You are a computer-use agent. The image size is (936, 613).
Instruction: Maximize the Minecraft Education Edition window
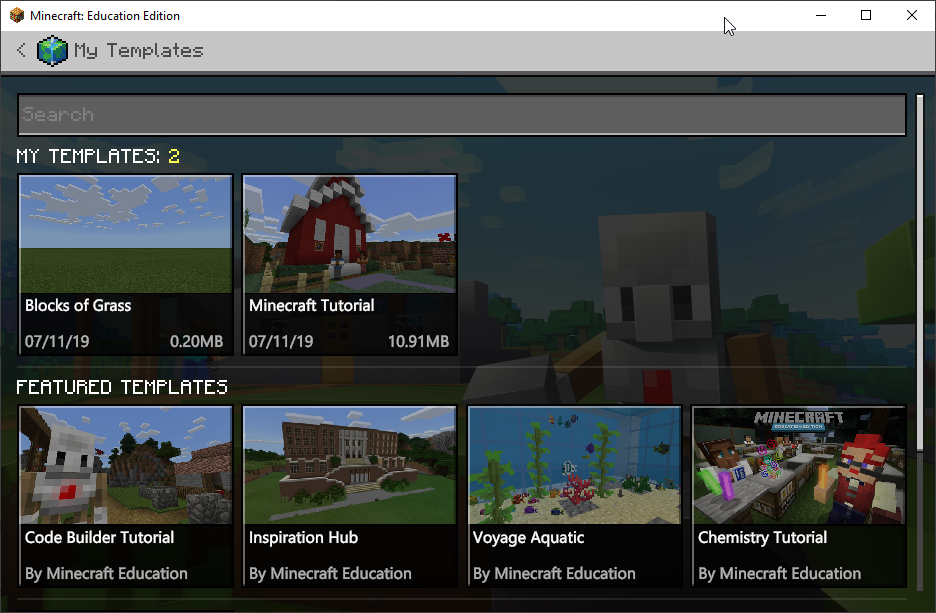click(866, 16)
